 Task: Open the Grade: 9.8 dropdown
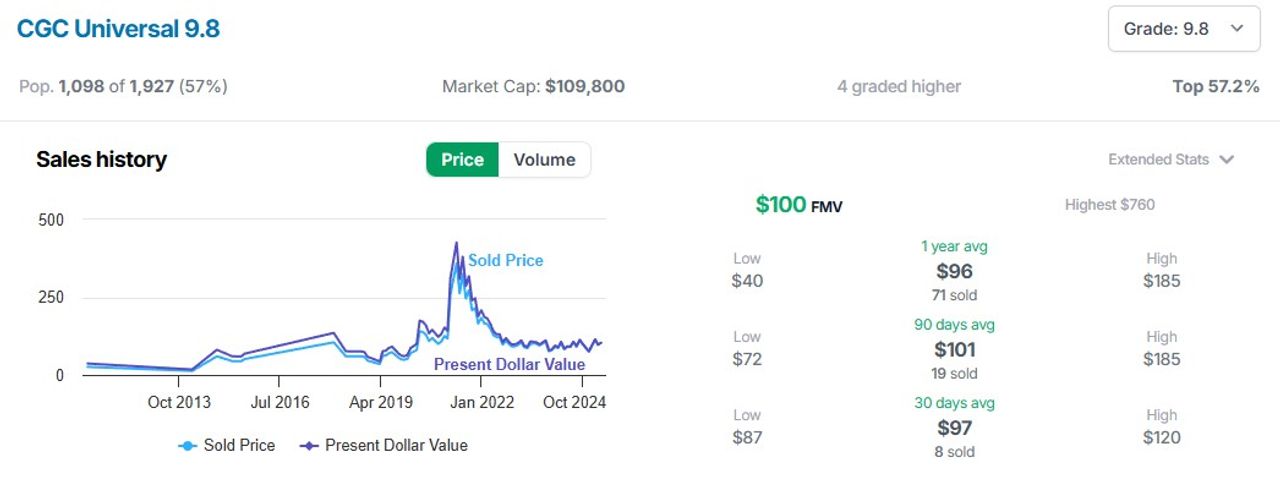1184,29
